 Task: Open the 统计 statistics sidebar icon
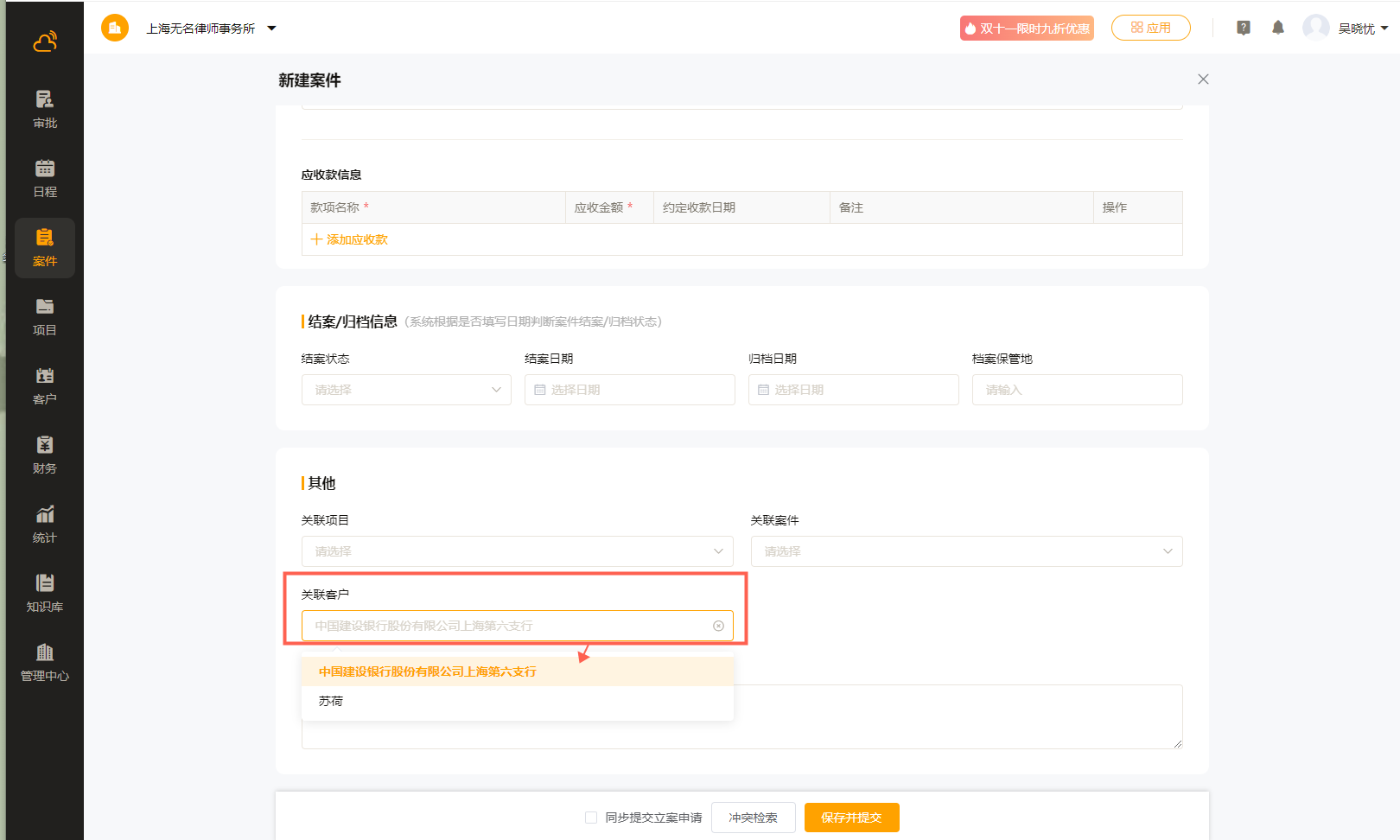coord(45,524)
